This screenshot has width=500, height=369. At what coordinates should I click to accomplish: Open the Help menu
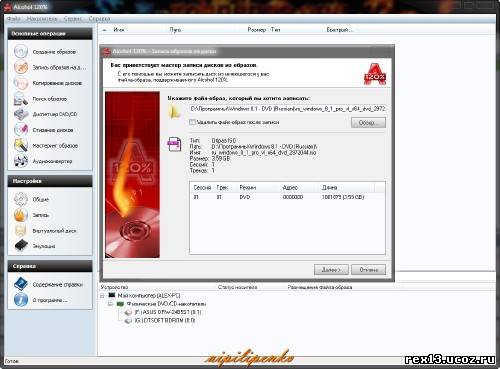click(x=99, y=19)
